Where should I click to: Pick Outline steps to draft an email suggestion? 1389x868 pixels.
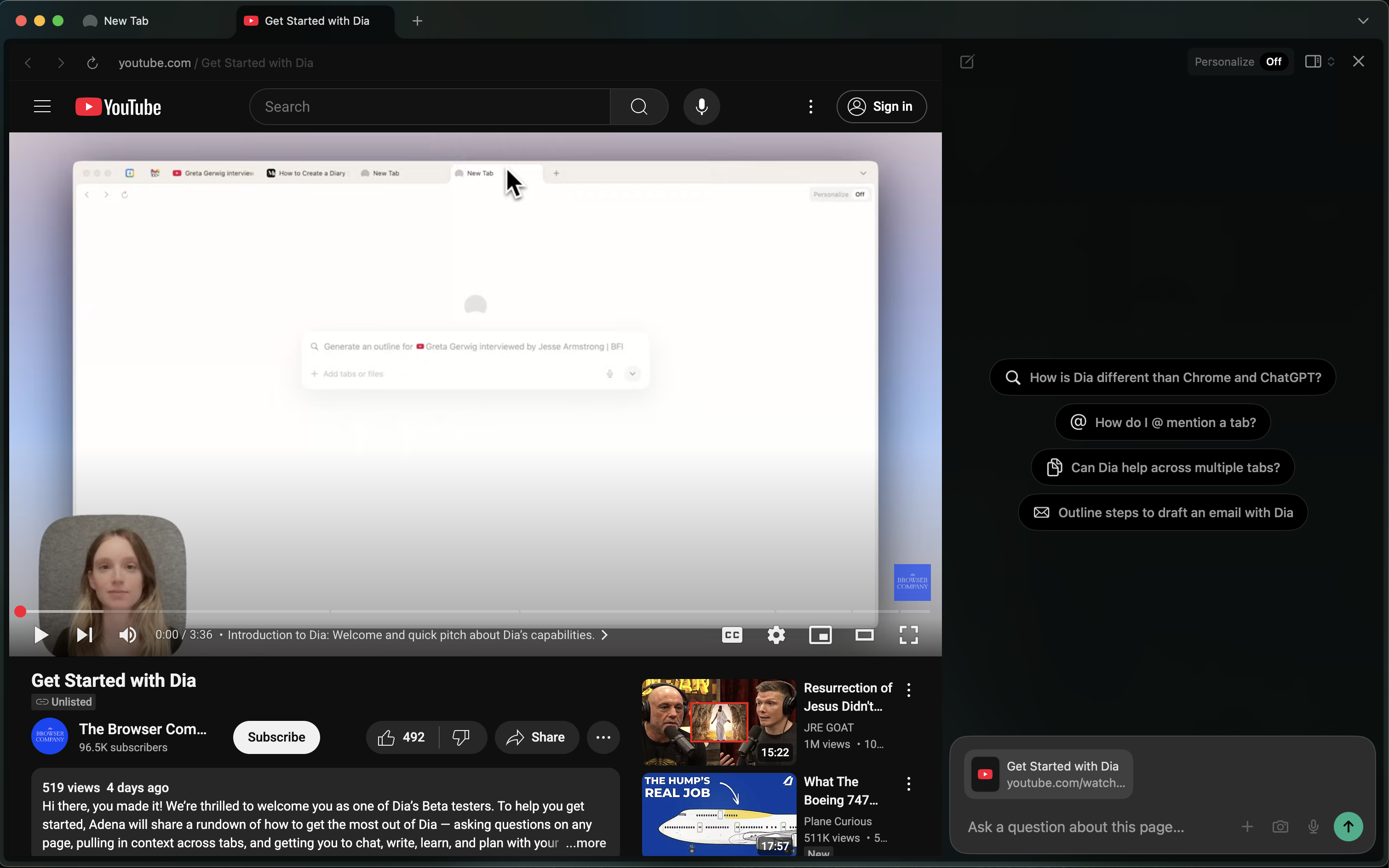(x=1162, y=513)
